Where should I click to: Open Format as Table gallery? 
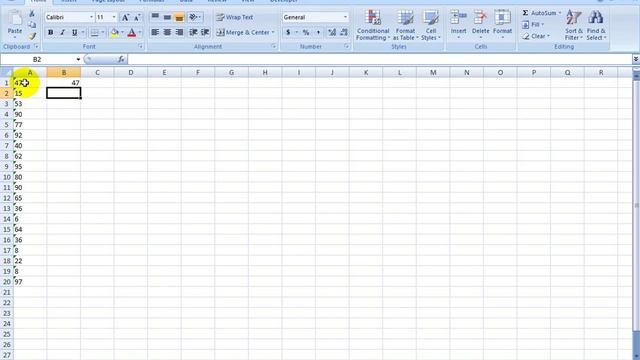tap(405, 25)
